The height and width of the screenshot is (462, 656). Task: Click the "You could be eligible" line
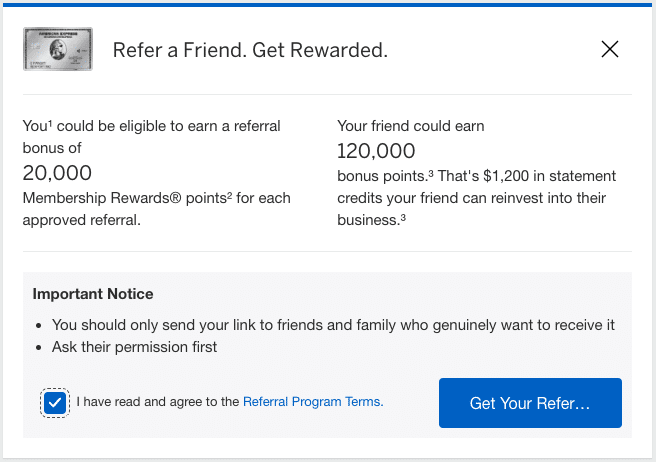pyautogui.click(x=151, y=126)
